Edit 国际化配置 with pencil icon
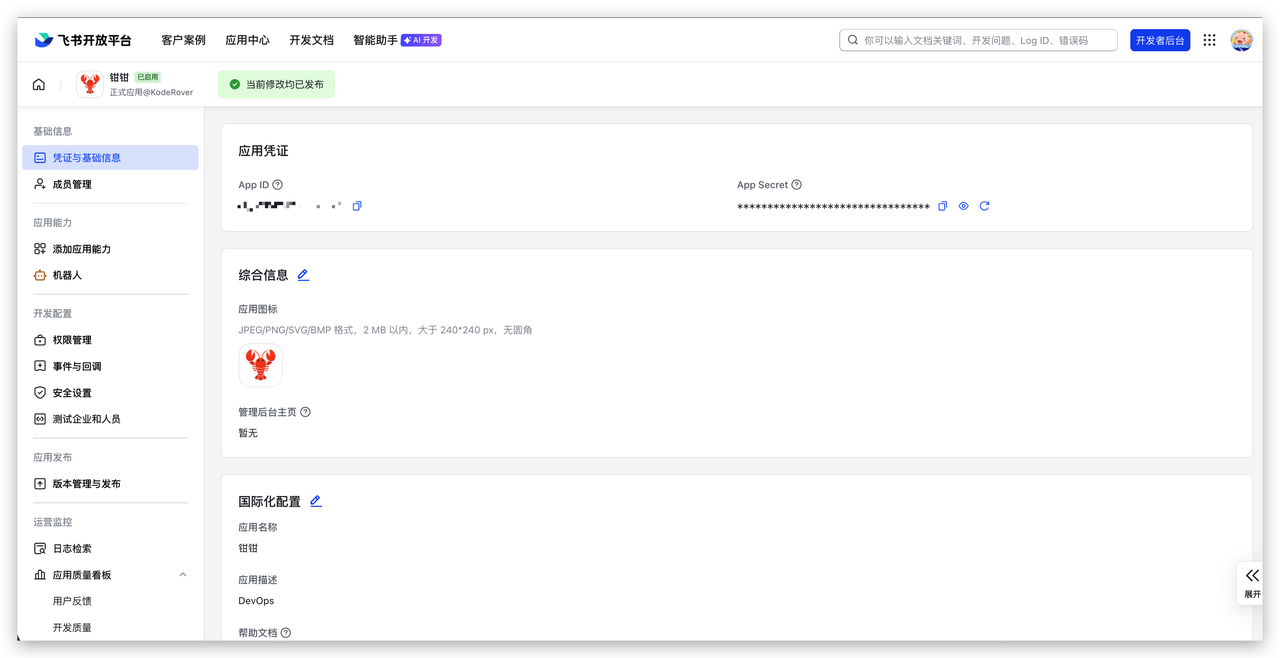Image resolution: width=1280 pixels, height=658 pixels. pos(315,501)
